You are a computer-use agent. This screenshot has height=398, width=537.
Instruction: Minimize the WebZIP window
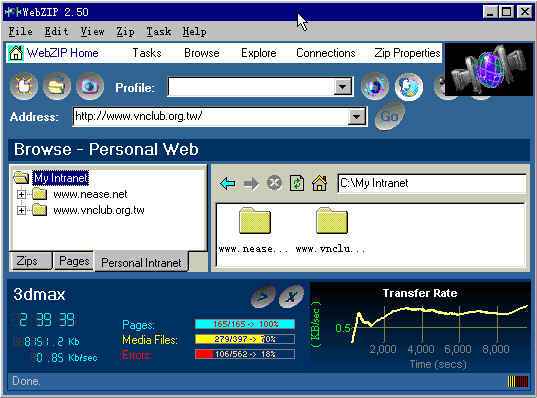click(490, 12)
